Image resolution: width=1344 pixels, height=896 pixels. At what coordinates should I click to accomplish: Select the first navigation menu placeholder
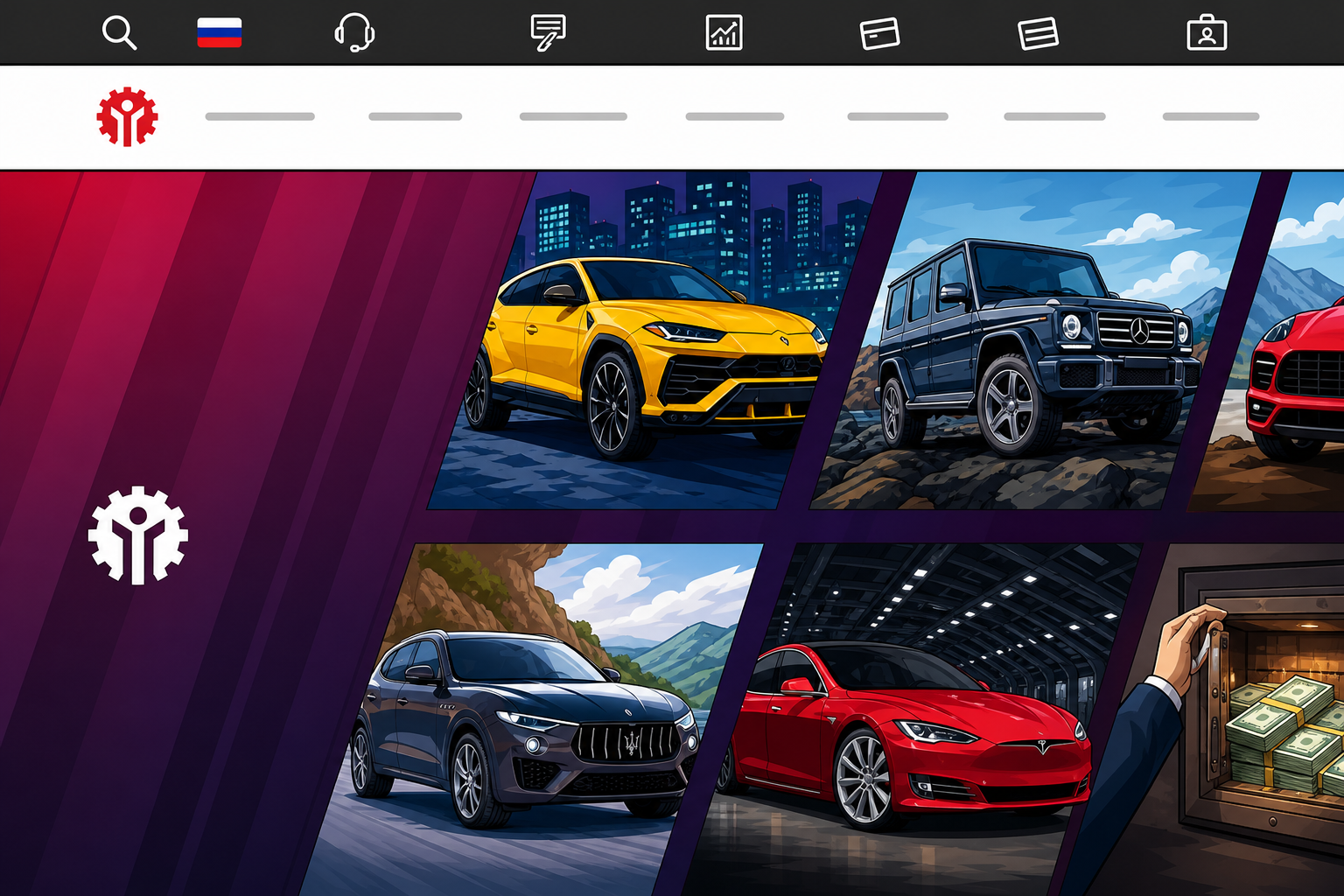[260, 116]
